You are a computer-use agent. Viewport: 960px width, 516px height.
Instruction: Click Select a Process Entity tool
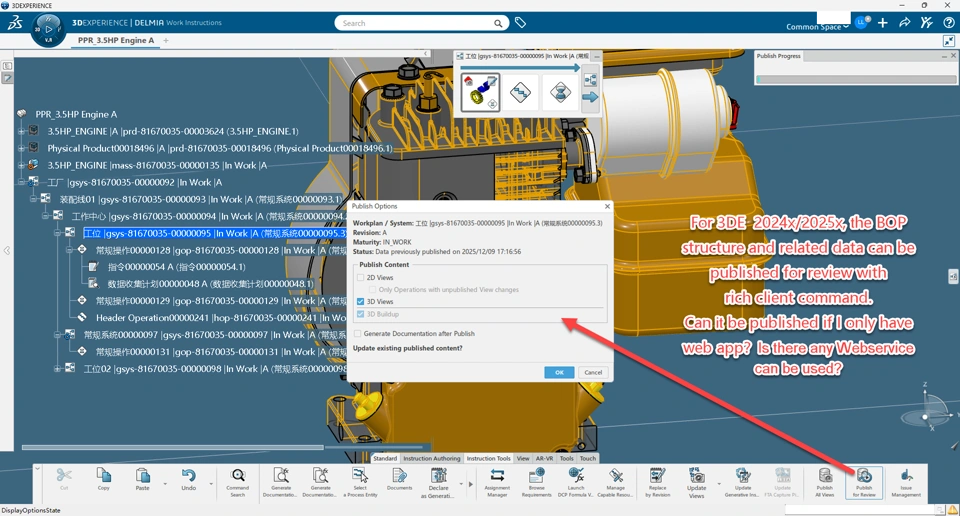click(360, 482)
